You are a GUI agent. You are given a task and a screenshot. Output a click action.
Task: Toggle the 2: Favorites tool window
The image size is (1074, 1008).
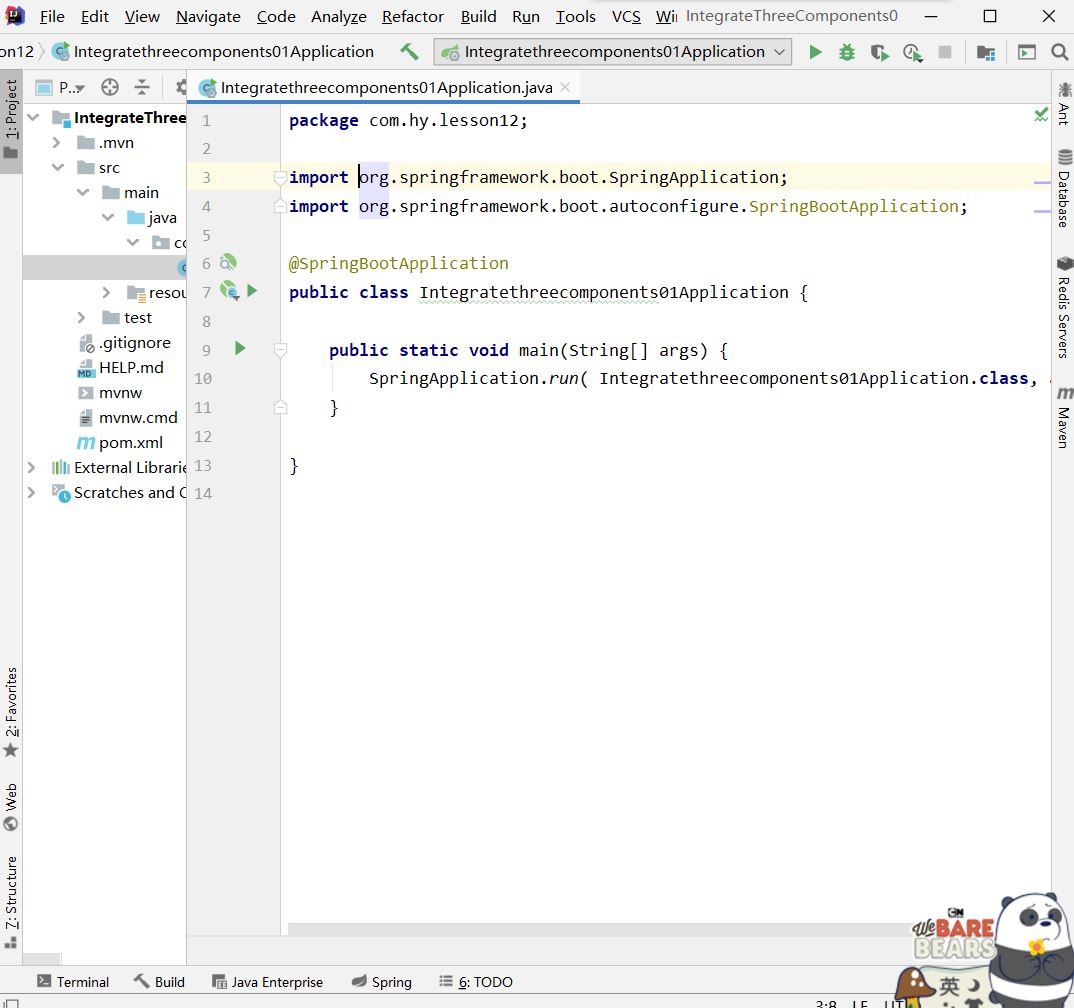[11, 712]
